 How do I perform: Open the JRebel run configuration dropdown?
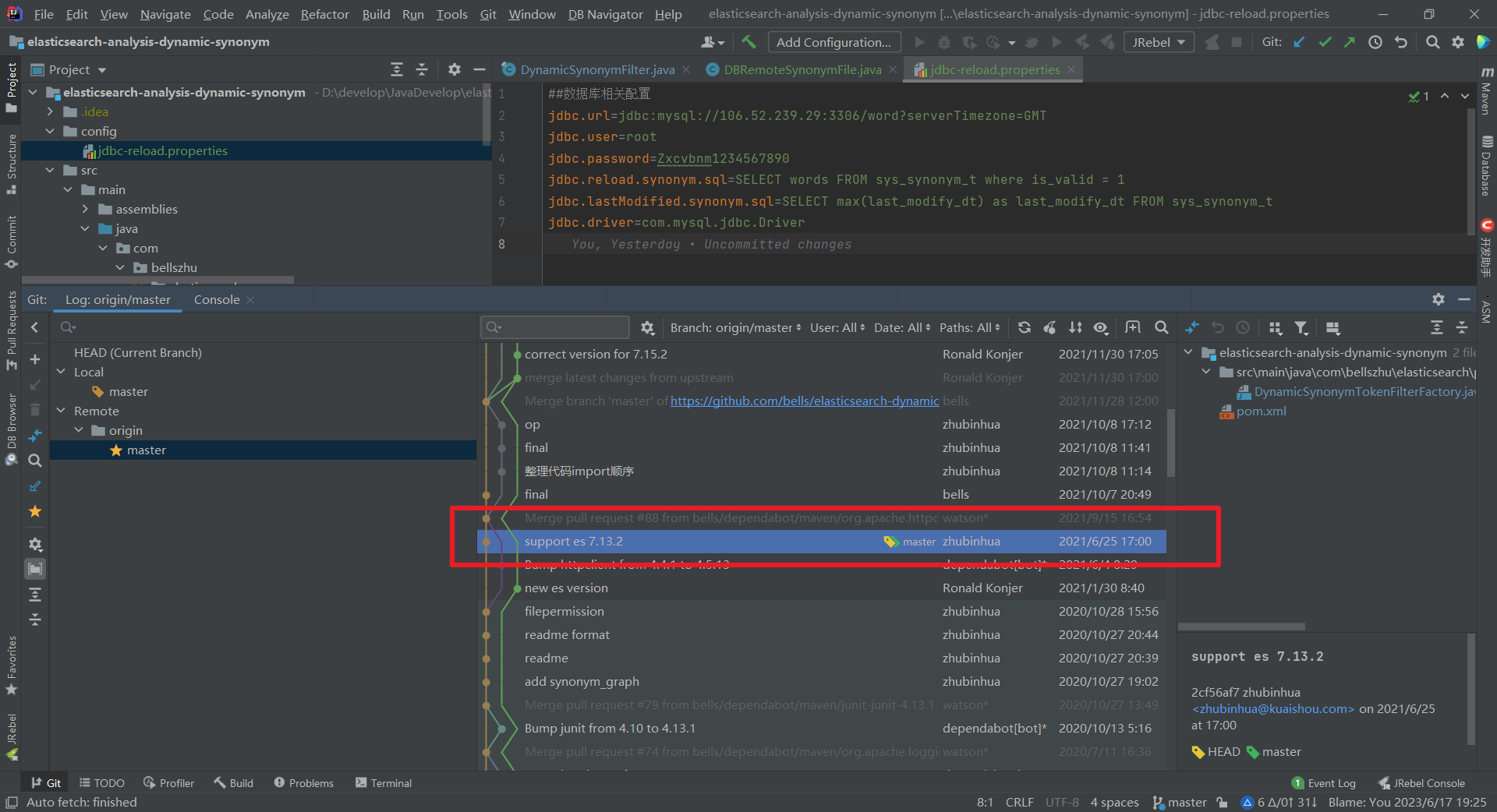[1159, 42]
